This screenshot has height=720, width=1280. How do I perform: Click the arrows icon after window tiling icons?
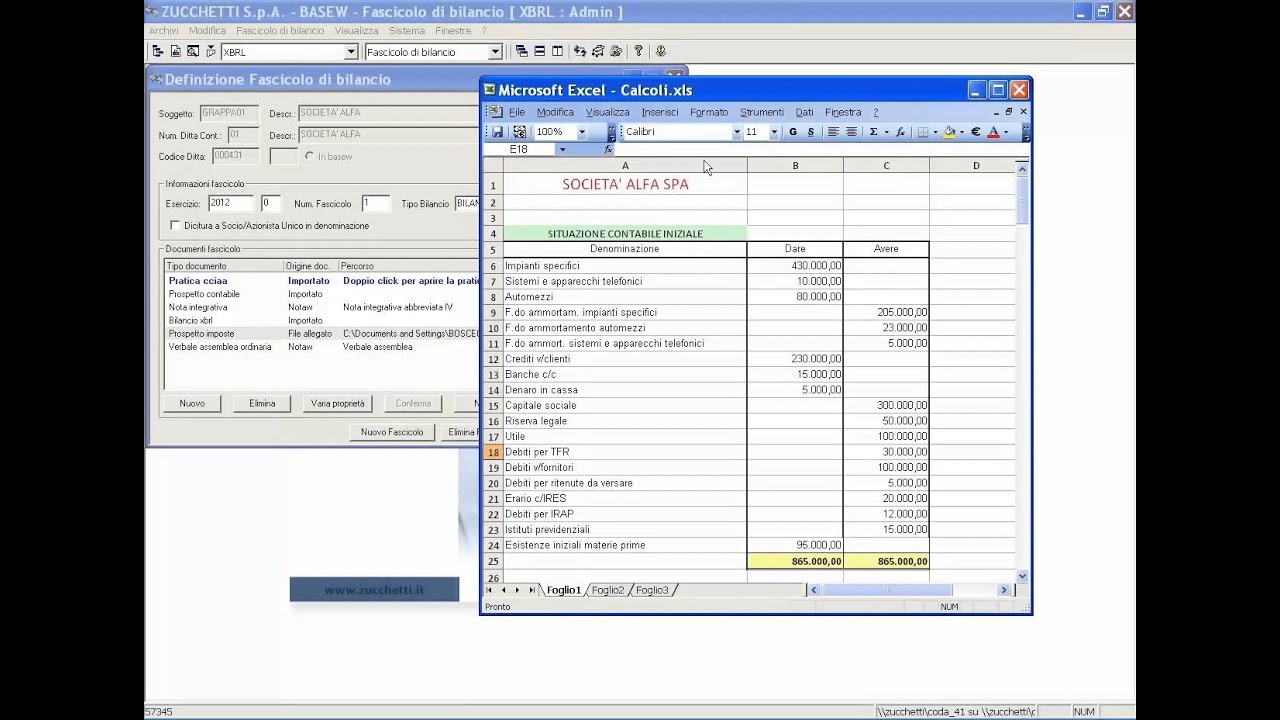pos(581,51)
